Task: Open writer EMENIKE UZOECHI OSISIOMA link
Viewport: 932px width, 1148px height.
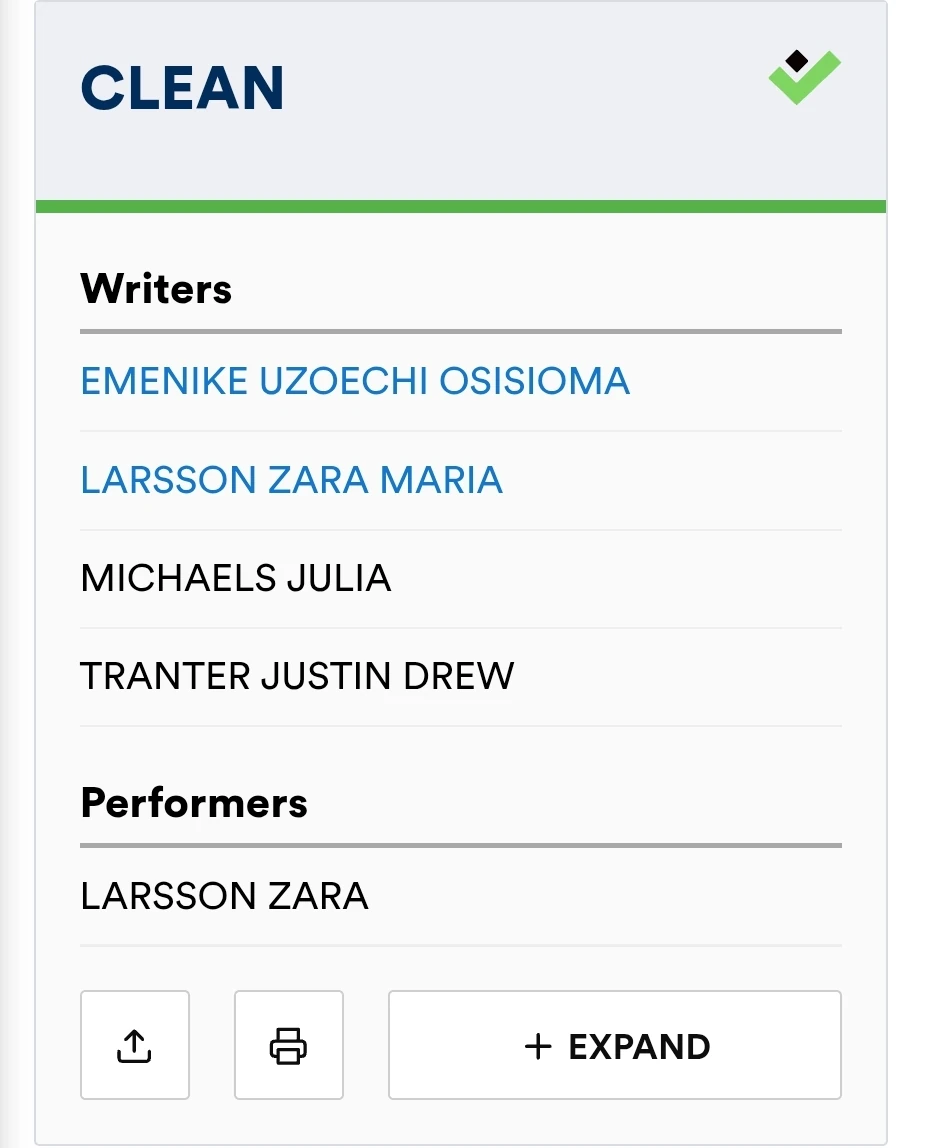Action: (x=355, y=381)
